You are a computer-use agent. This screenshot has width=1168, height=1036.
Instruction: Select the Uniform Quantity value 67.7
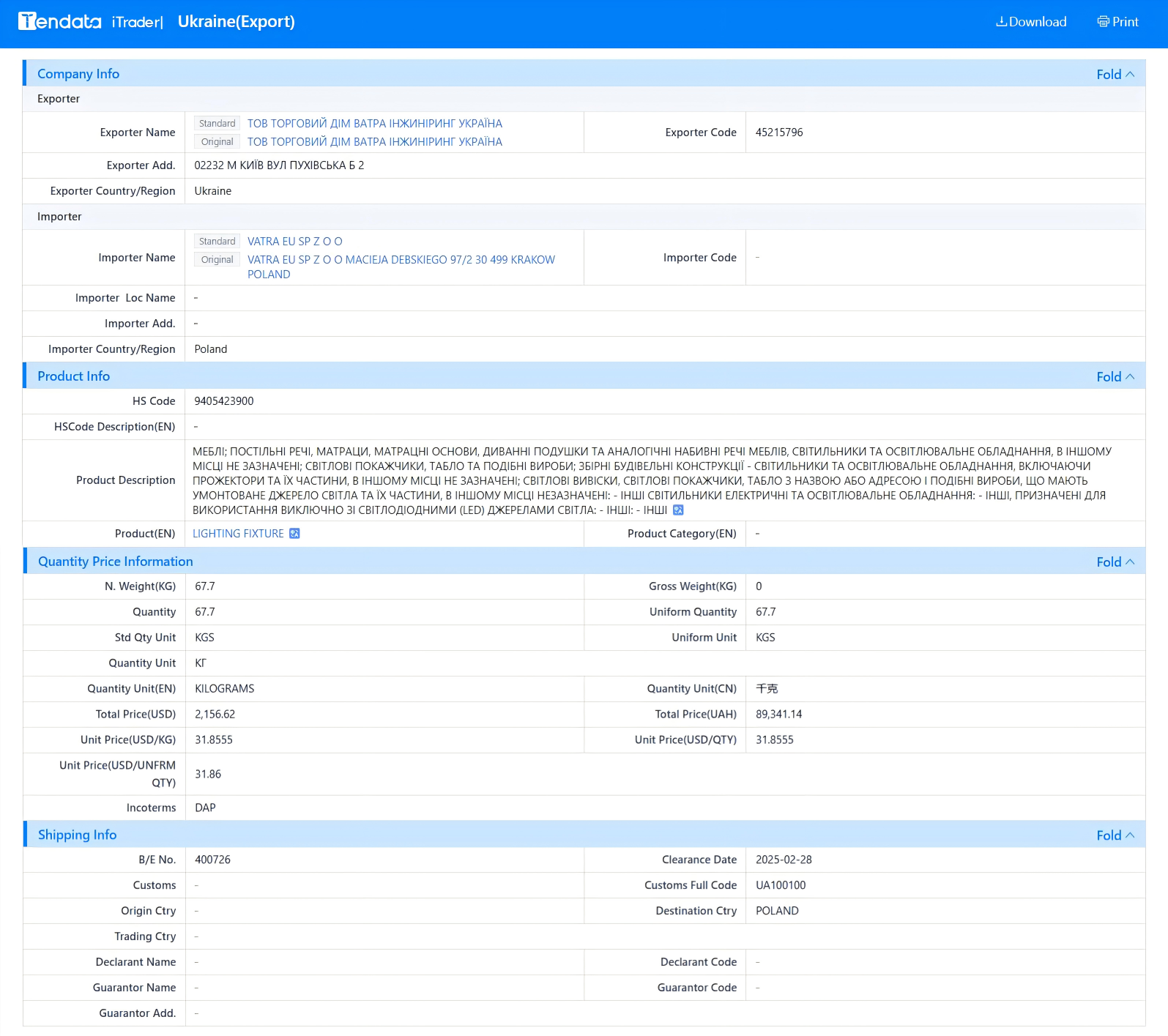(x=766, y=612)
